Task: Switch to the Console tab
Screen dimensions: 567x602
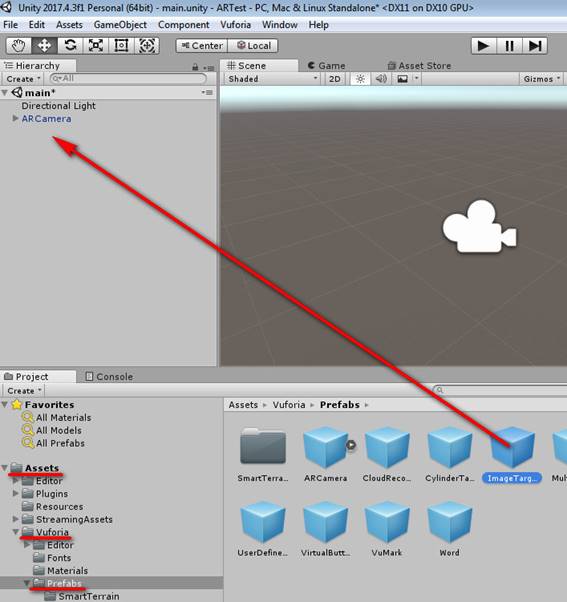Action: point(109,377)
